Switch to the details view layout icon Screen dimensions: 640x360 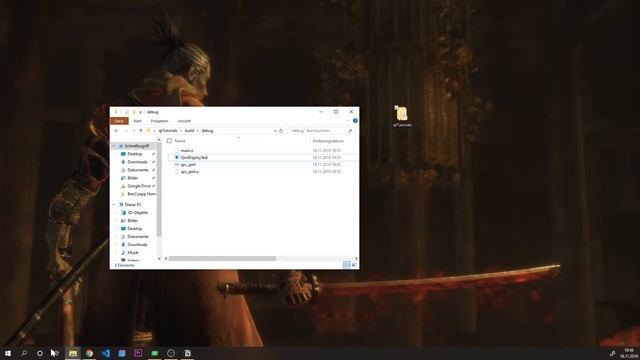347,265
